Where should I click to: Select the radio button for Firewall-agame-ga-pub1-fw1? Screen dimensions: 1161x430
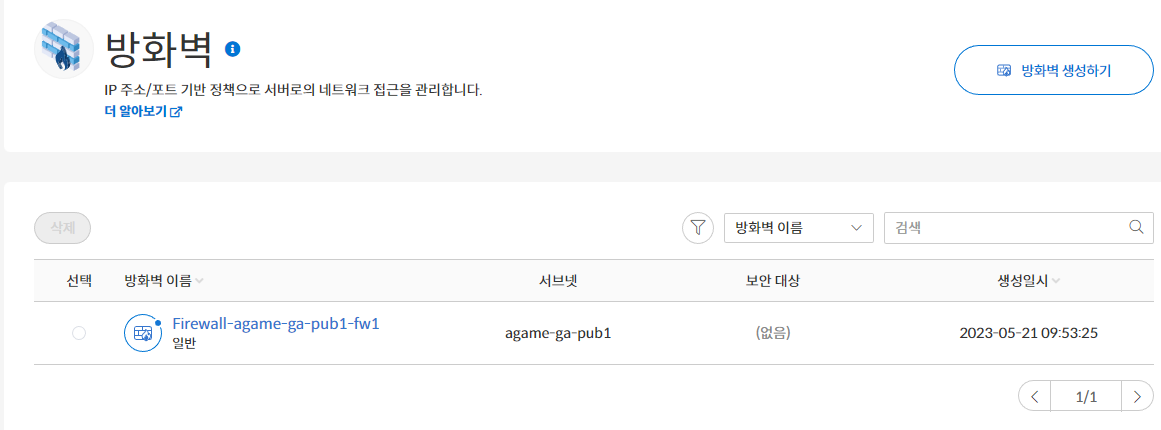tap(78, 333)
